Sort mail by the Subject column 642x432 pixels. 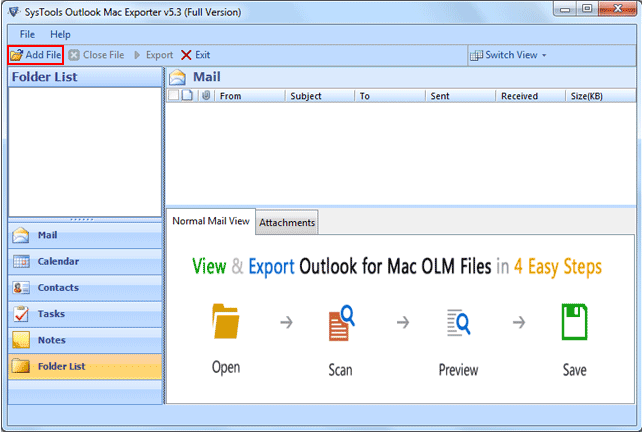coord(319,96)
